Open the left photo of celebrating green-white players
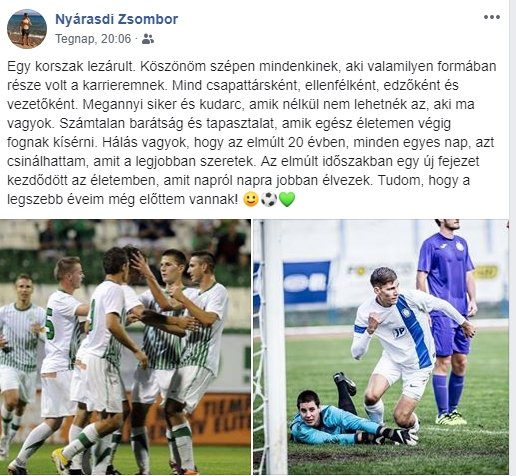This screenshot has height=476, width=516. click(x=125, y=347)
